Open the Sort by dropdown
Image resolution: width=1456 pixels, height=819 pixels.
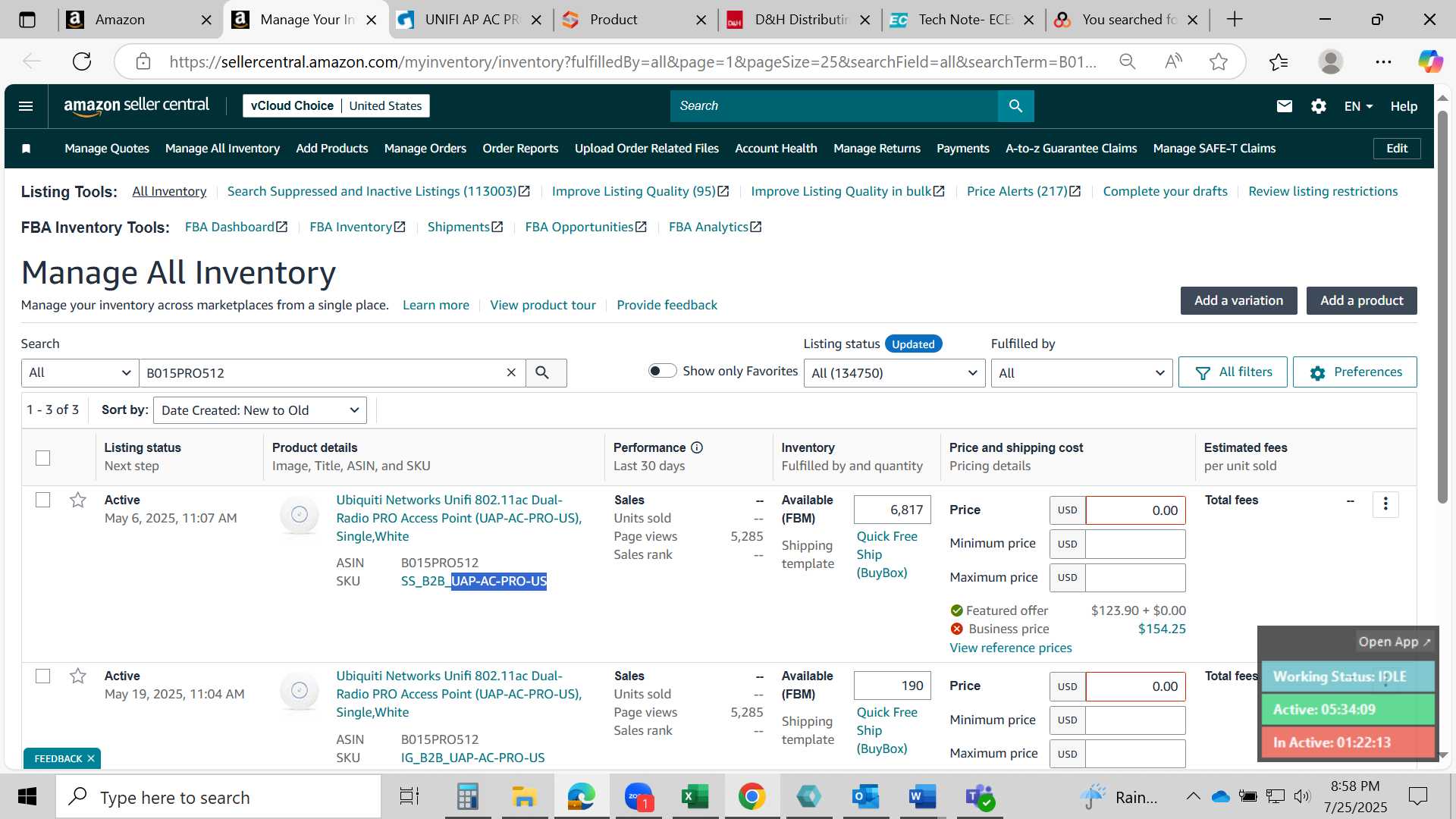tap(260, 410)
